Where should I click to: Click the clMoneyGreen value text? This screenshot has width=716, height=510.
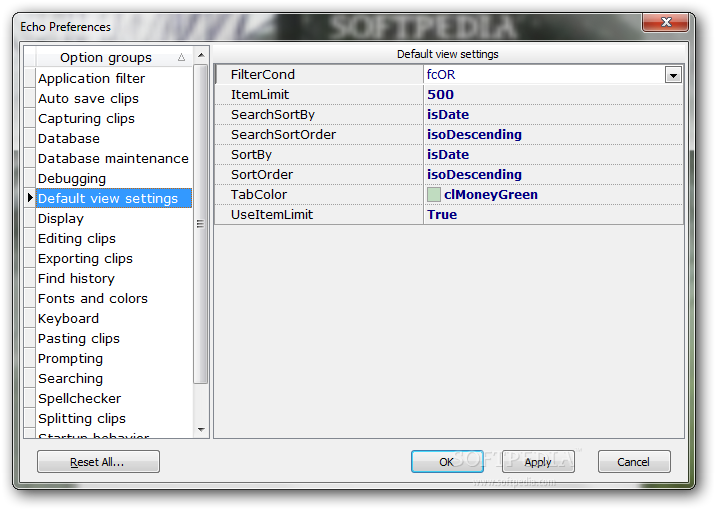490,195
